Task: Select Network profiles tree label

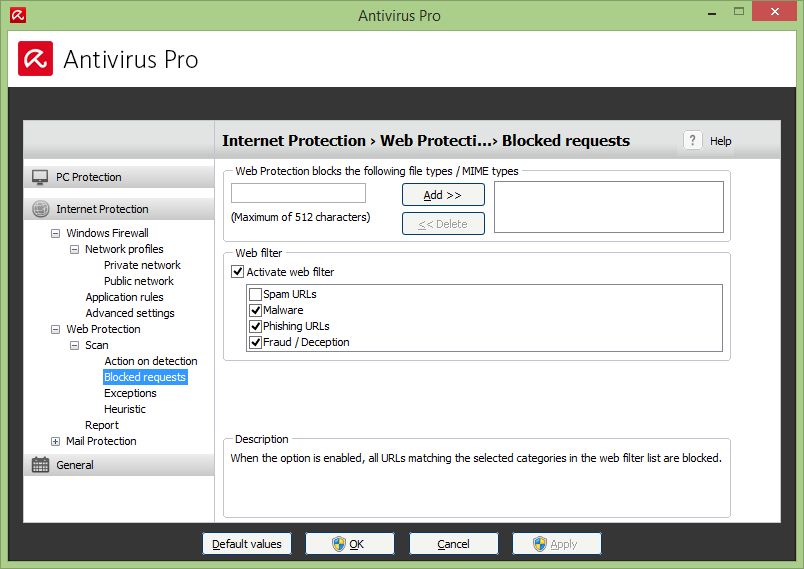Action: (x=124, y=249)
